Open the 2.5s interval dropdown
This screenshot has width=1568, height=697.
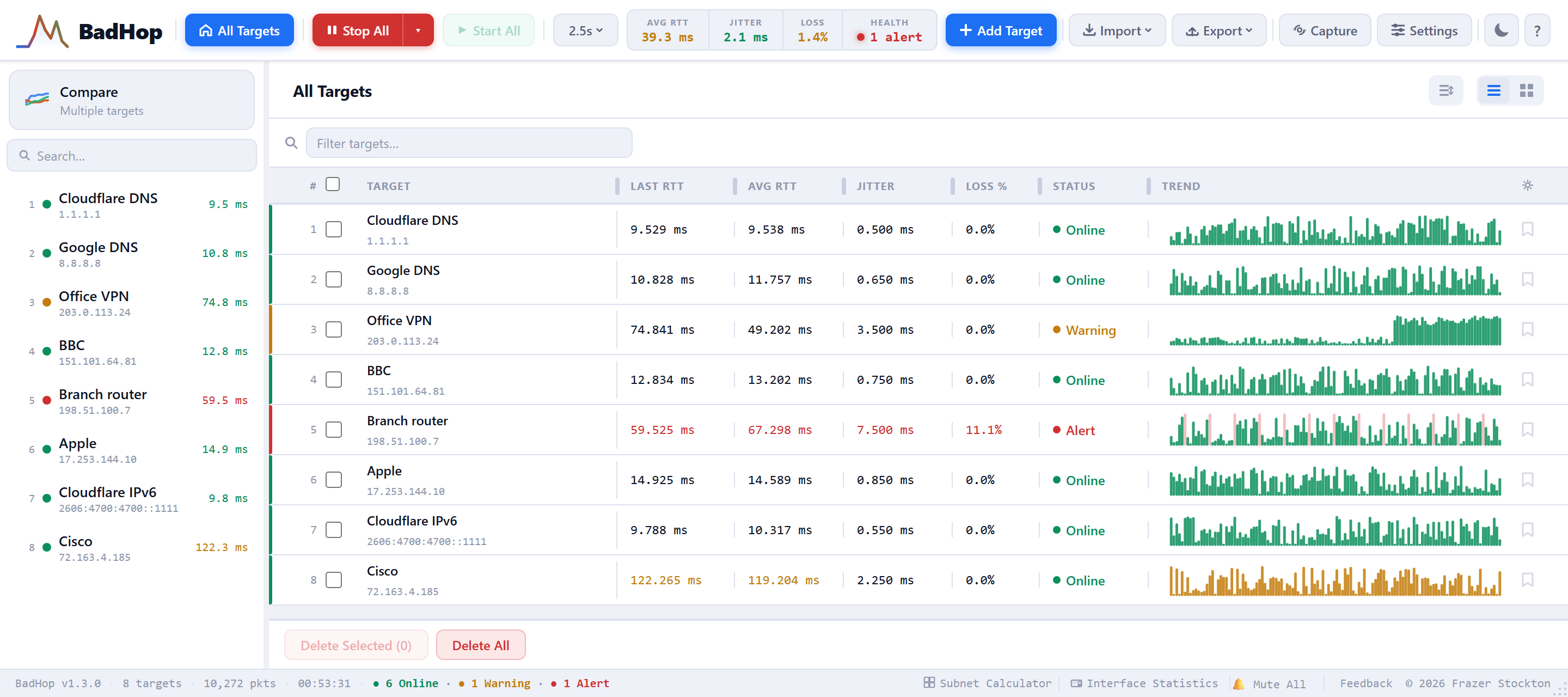585,30
